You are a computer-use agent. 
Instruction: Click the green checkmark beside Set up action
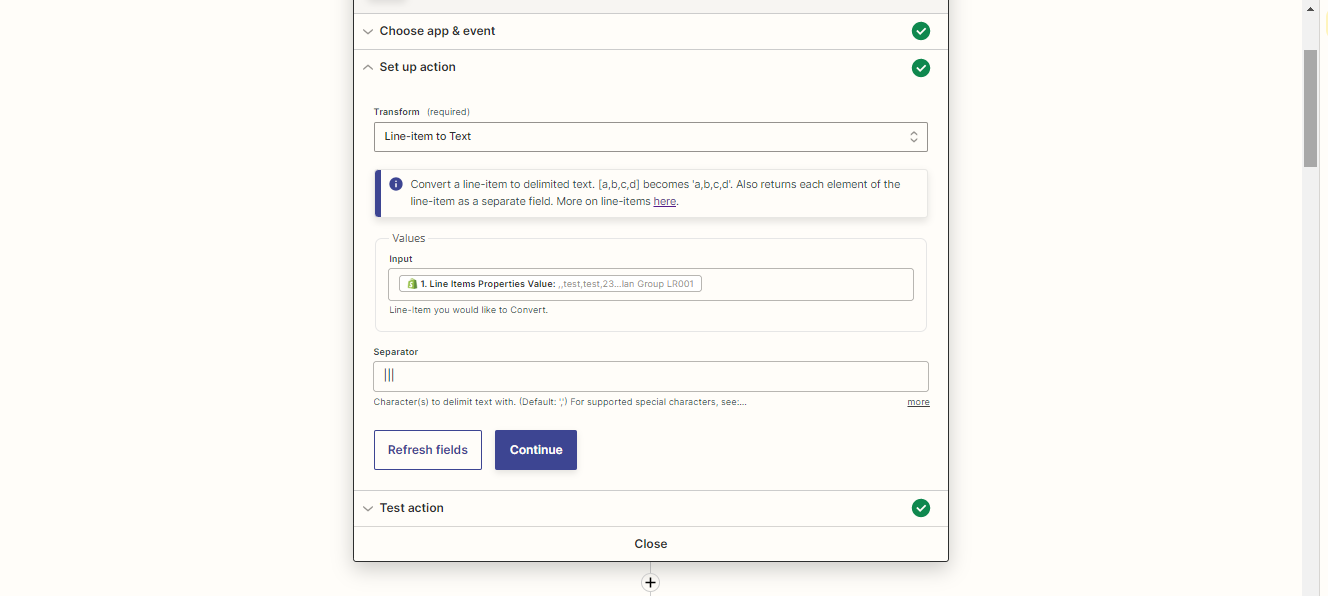point(921,68)
